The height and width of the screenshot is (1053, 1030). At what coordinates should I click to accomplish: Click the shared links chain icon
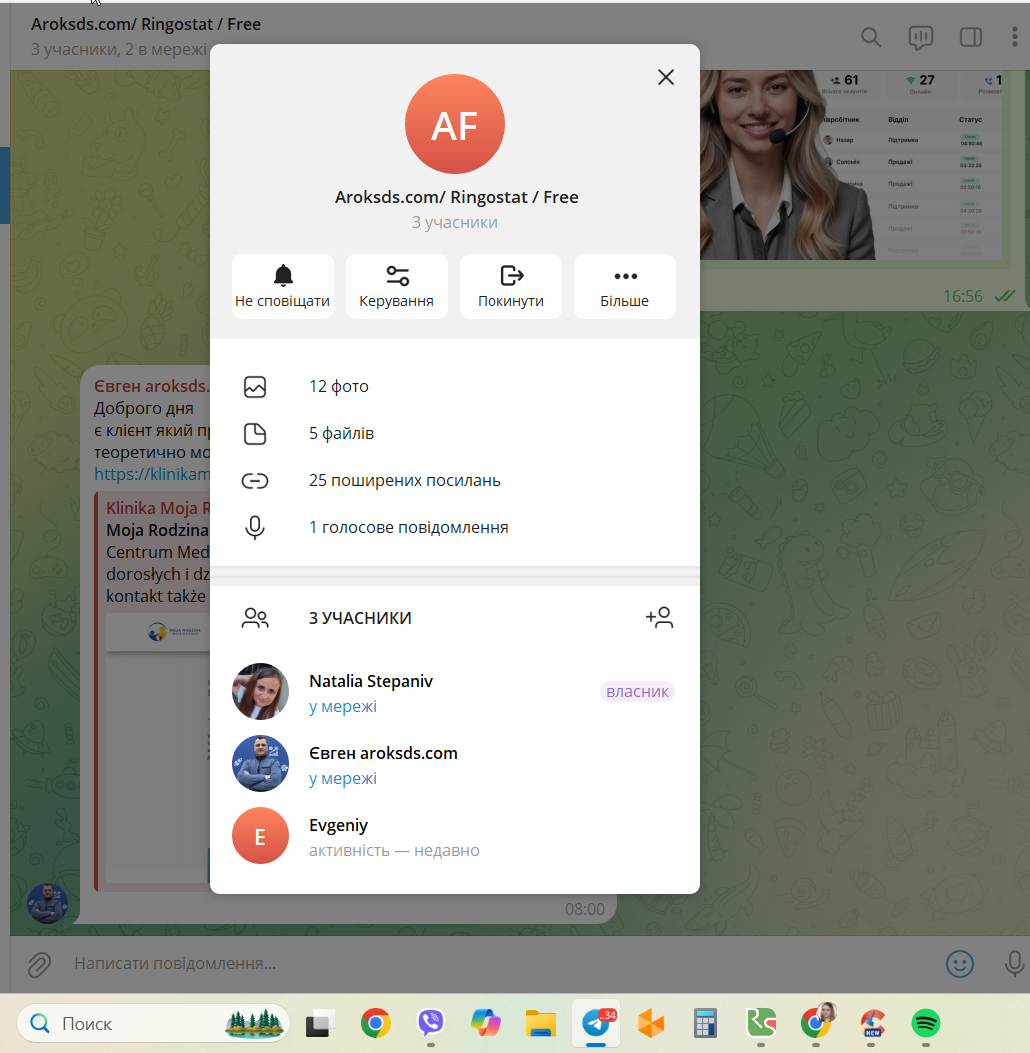coord(255,481)
